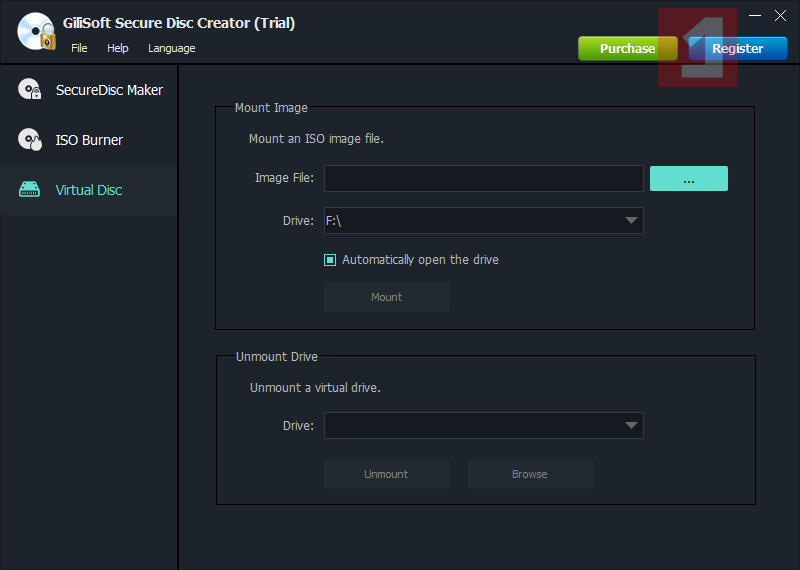Click the 'Mount Image' group title
Image resolution: width=800 pixels, height=570 pixels.
click(271, 108)
